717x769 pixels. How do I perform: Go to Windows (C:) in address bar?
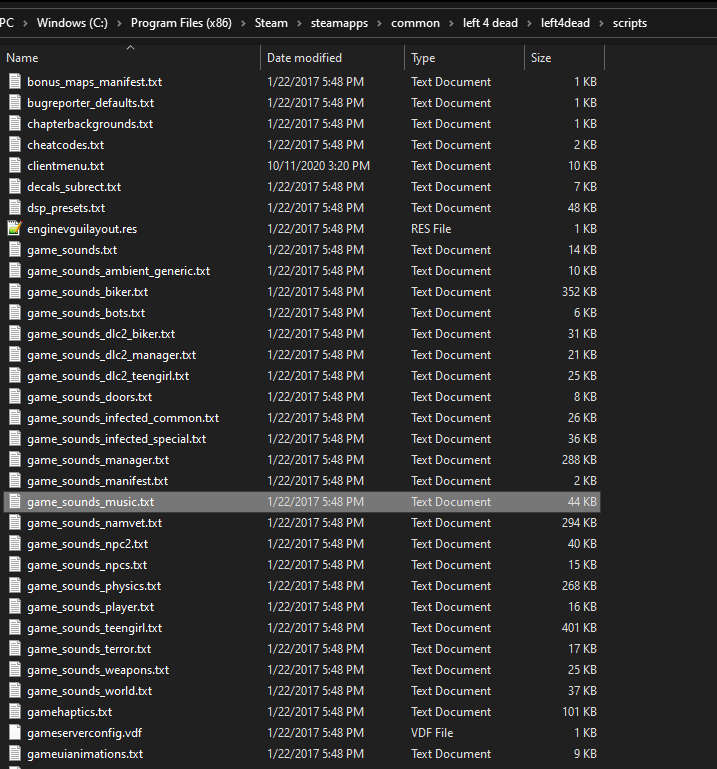pyautogui.click(x=72, y=23)
